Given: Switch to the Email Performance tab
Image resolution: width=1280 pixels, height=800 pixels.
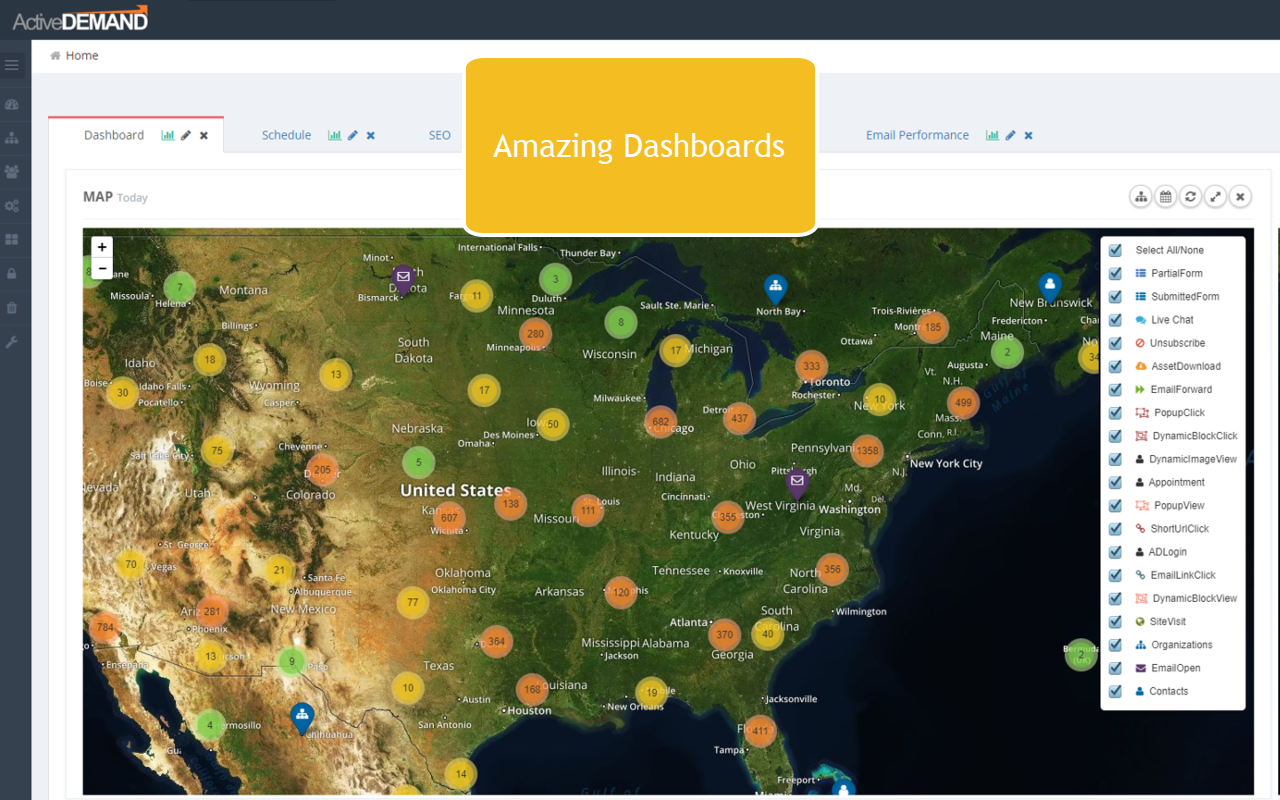Looking at the screenshot, I should (917, 134).
